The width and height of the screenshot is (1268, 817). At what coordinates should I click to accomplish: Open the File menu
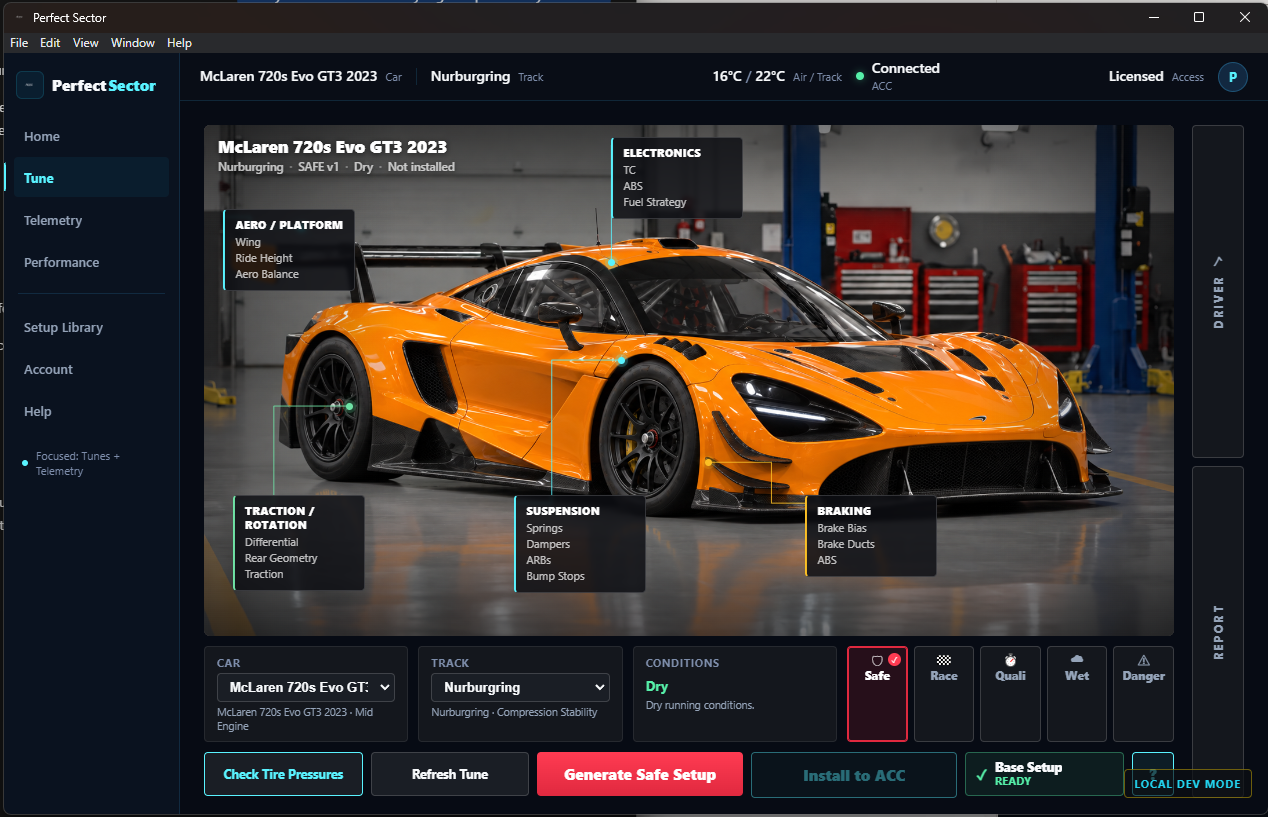pyautogui.click(x=19, y=43)
